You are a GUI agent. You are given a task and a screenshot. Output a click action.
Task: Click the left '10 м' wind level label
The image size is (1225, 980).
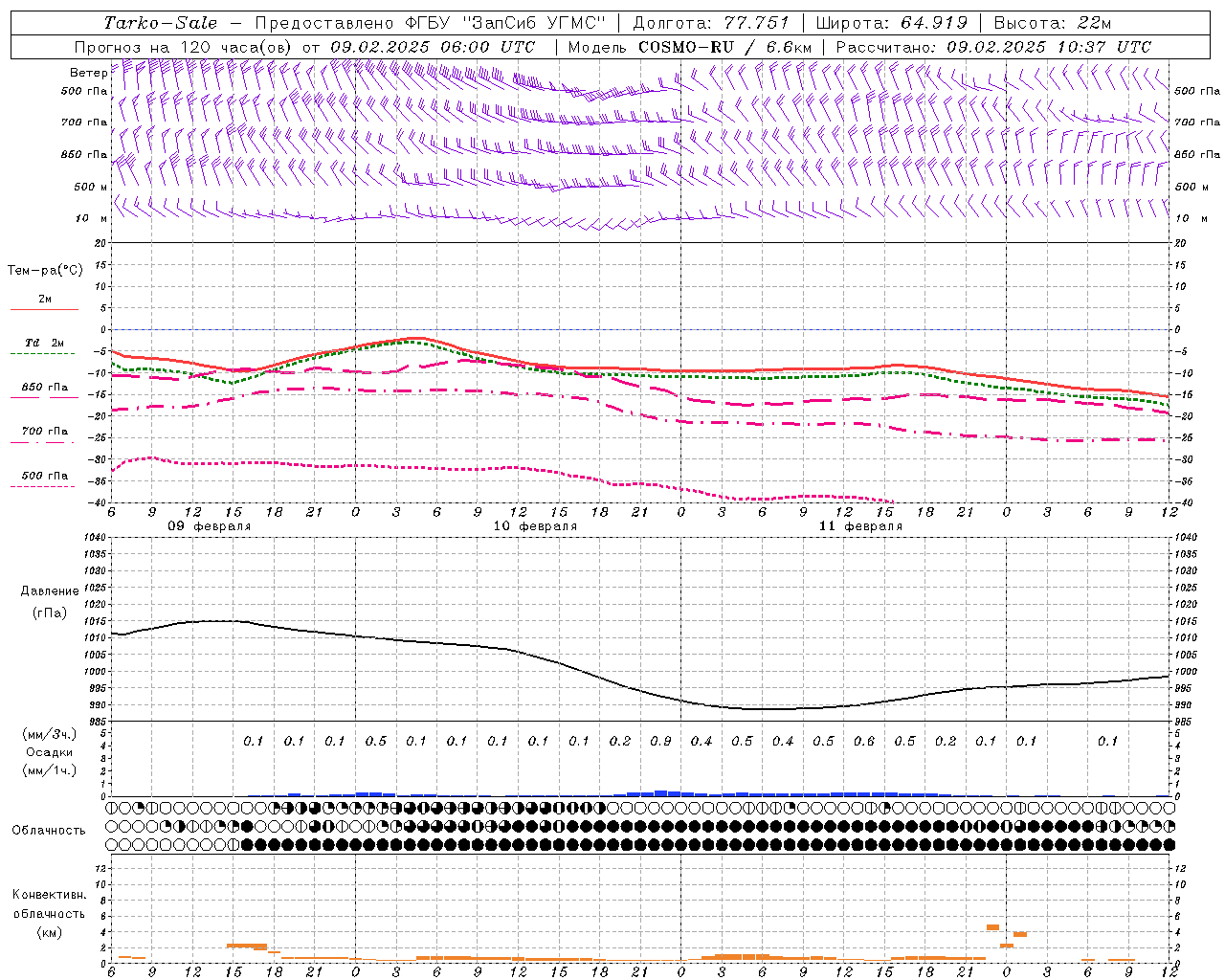click(91, 218)
